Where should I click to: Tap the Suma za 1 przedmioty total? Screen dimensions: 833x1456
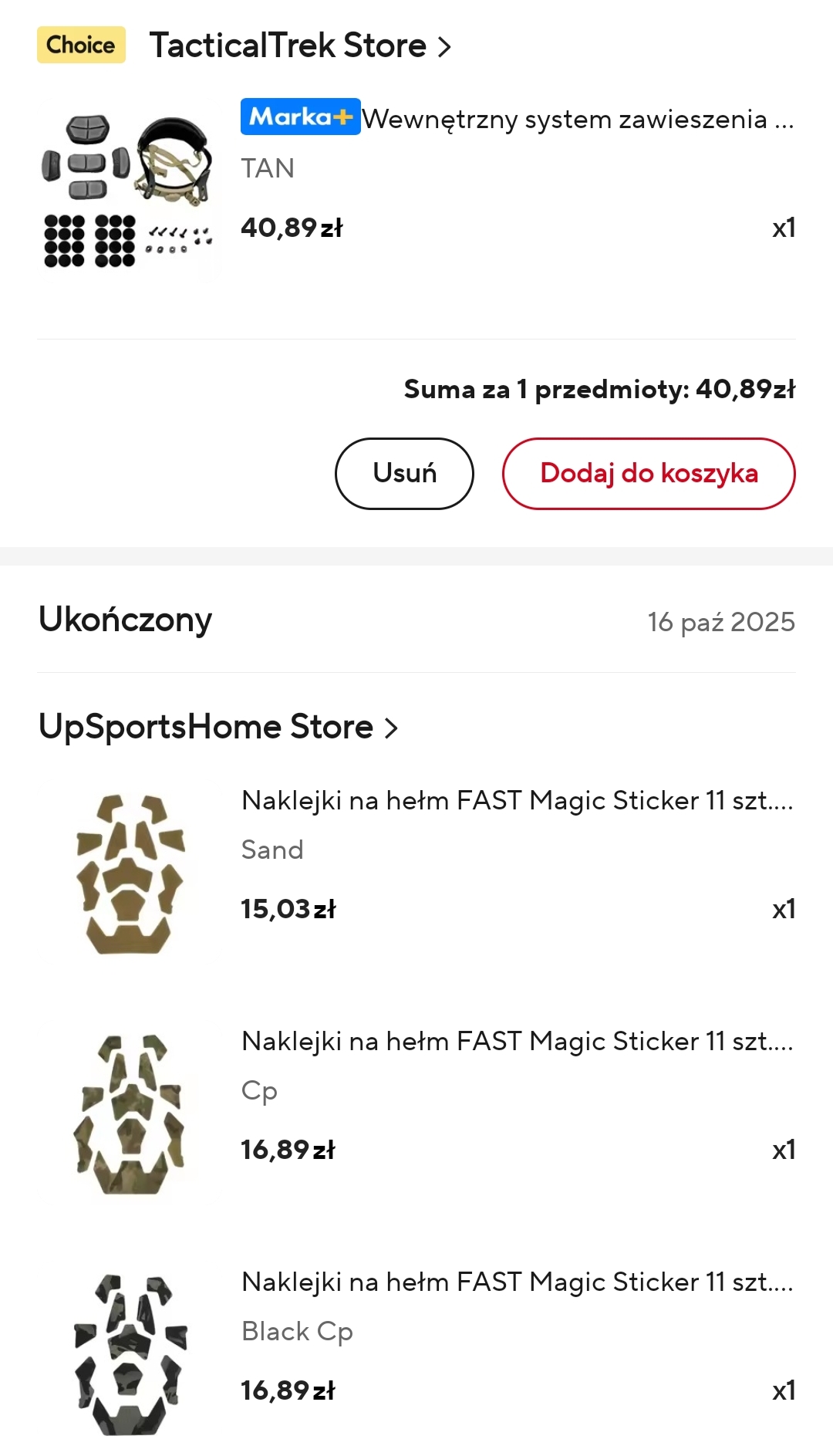[599, 389]
